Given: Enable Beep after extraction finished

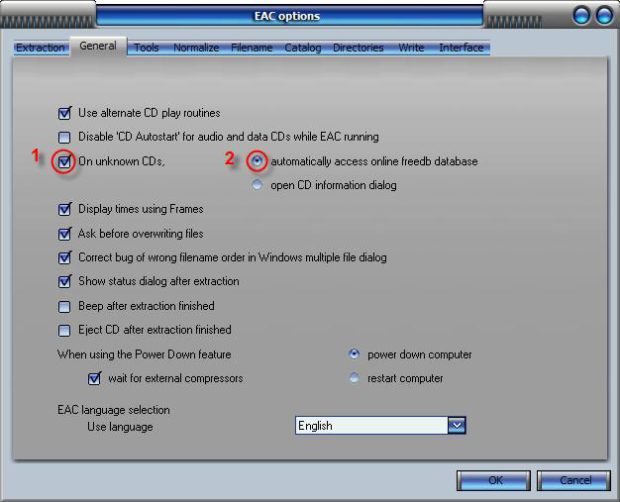Looking at the screenshot, I should pyautogui.click(x=64, y=306).
